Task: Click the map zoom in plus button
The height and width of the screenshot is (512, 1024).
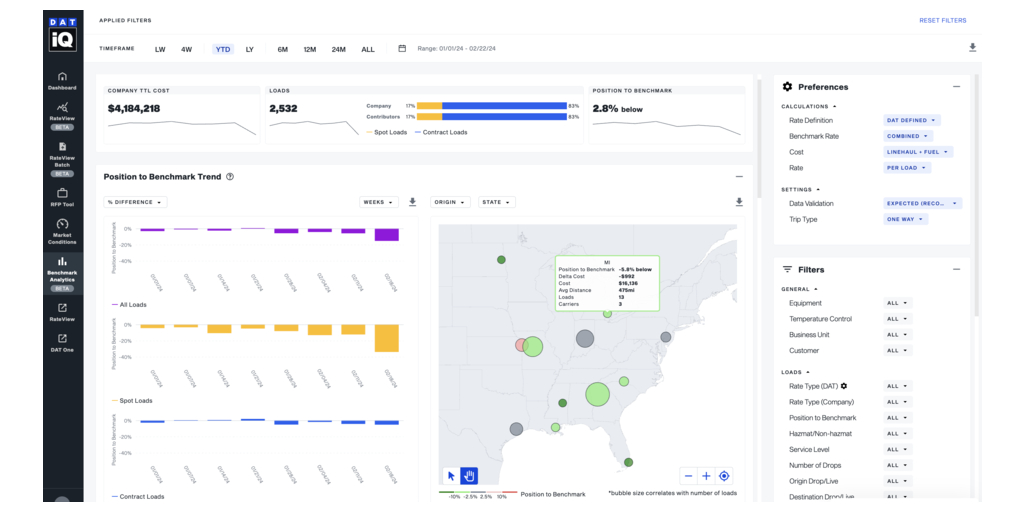Action: click(706, 476)
